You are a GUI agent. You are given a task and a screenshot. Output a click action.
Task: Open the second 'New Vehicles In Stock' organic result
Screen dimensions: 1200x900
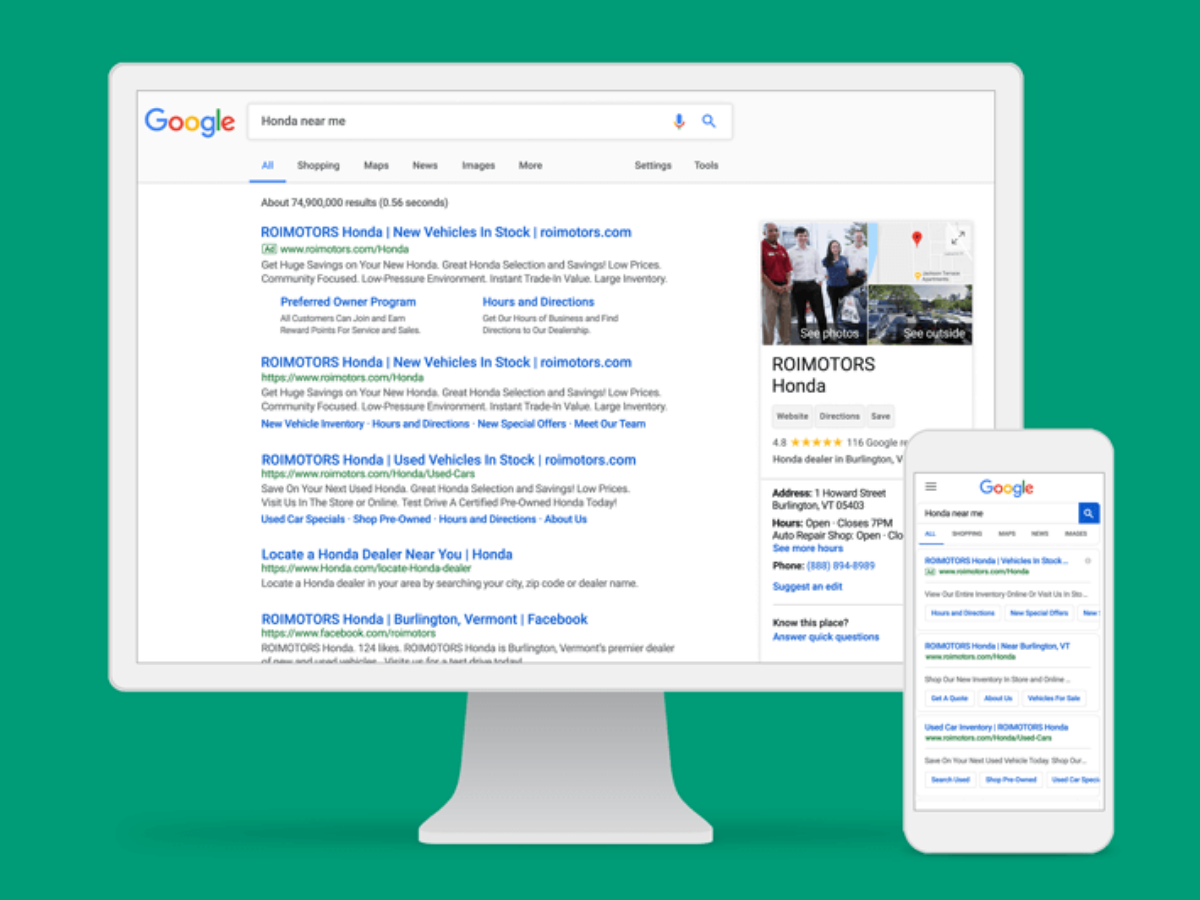tap(446, 362)
